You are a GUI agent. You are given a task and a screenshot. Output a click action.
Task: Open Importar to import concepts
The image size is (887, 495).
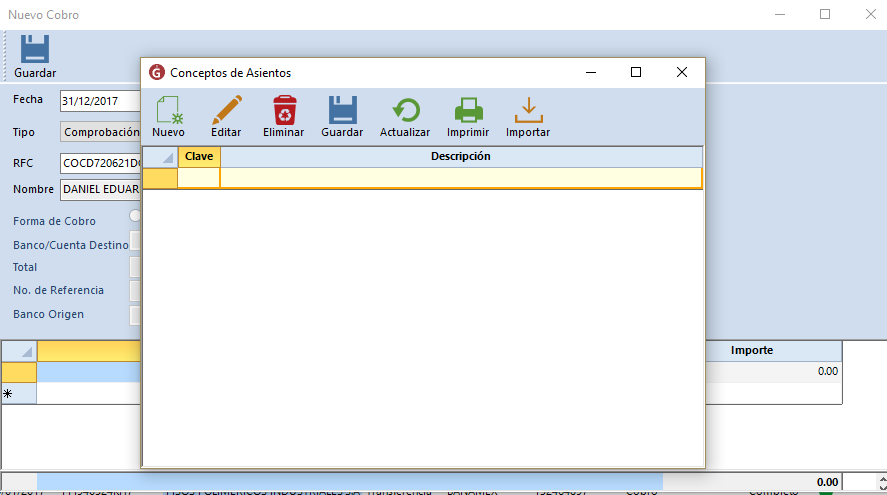pyautogui.click(x=527, y=116)
